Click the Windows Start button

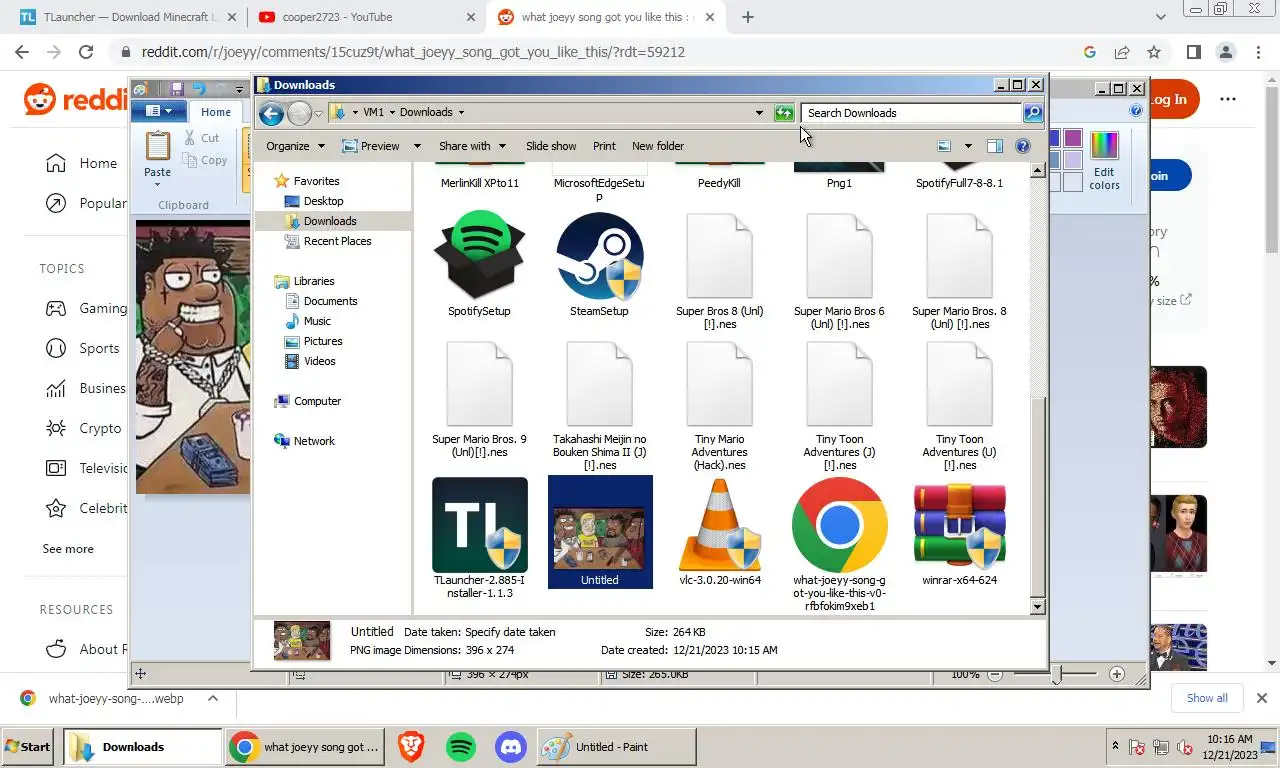(29, 747)
